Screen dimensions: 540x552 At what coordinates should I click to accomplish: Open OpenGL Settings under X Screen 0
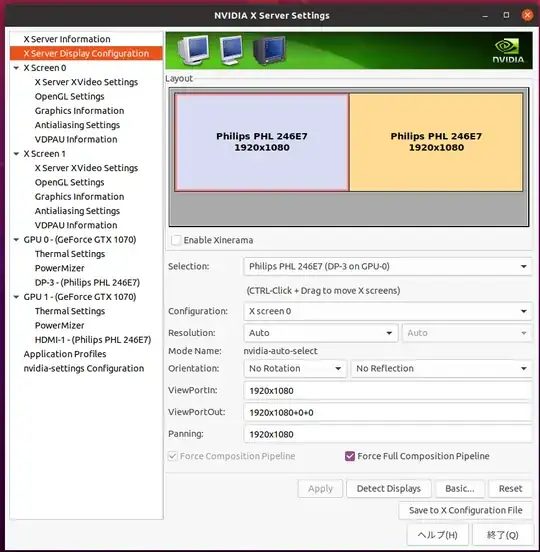pyautogui.click(x=69, y=96)
